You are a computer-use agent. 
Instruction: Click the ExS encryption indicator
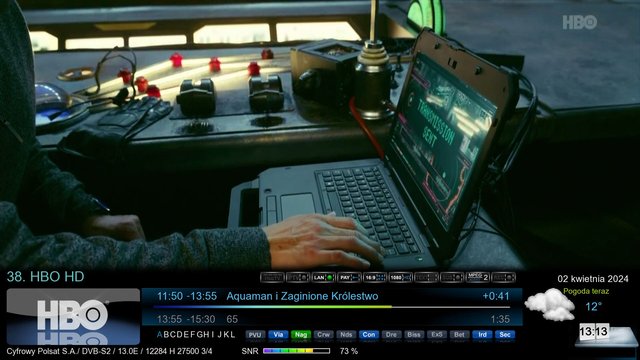437,335
